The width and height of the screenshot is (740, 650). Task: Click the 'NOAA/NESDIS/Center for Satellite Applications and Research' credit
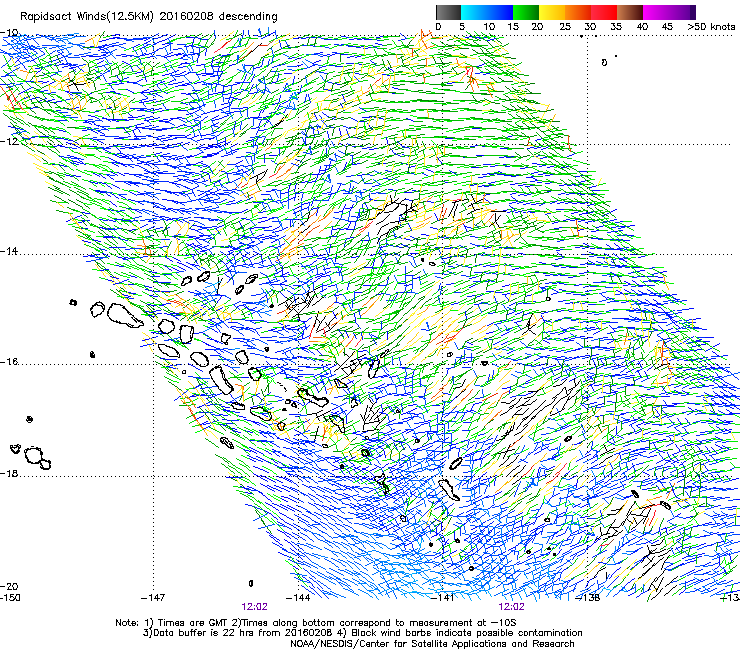(432, 644)
